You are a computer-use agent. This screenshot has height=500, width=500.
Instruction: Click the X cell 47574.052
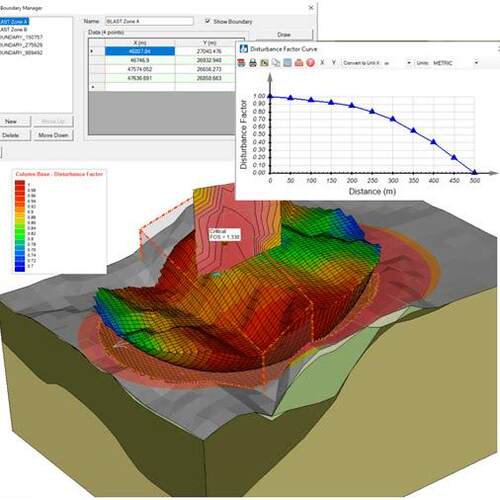point(140,69)
